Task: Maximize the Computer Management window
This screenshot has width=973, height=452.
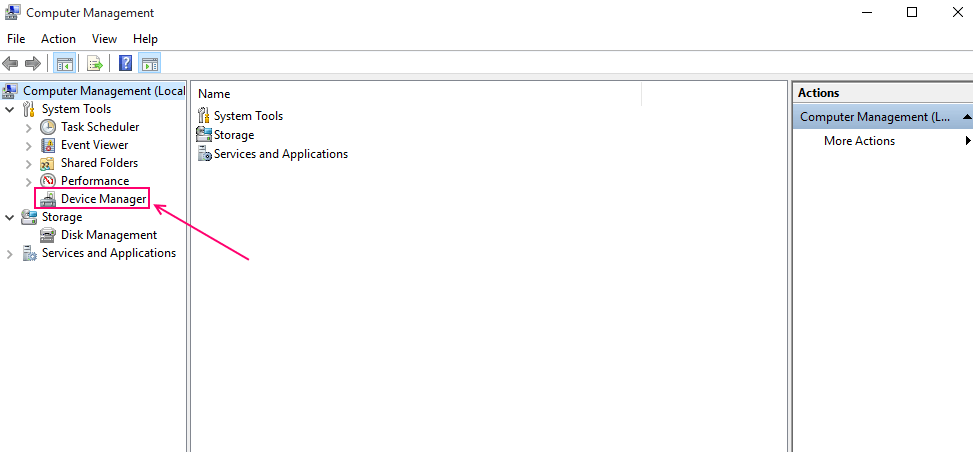Action: tap(912, 12)
